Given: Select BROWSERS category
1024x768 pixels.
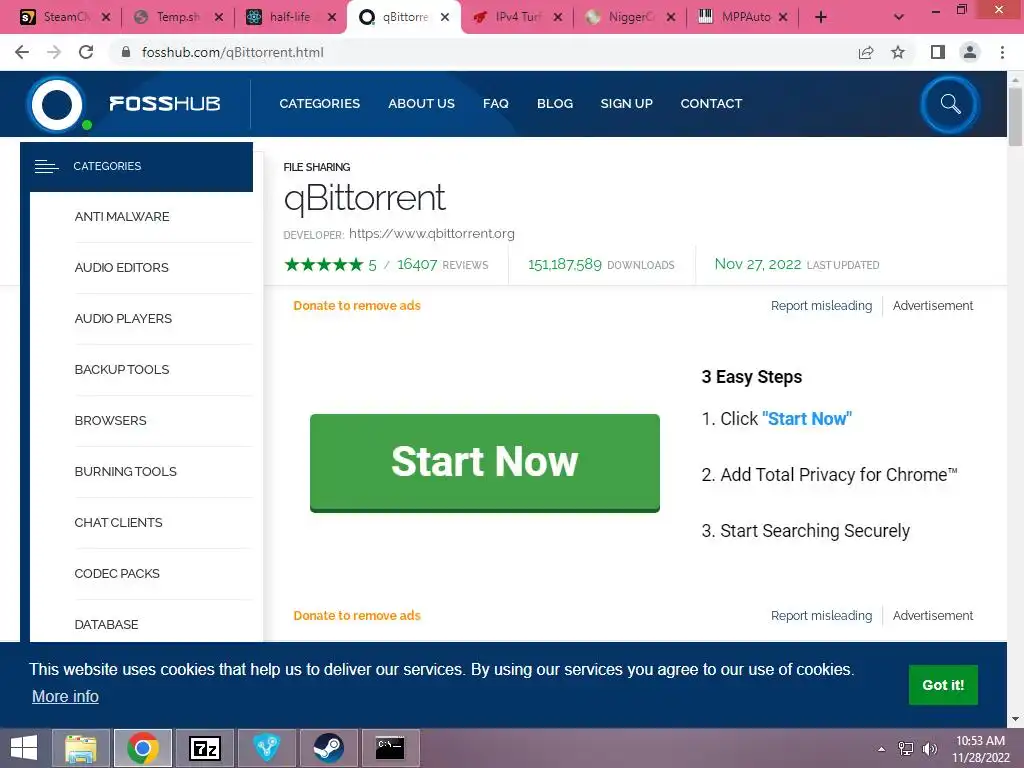Looking at the screenshot, I should point(110,421).
